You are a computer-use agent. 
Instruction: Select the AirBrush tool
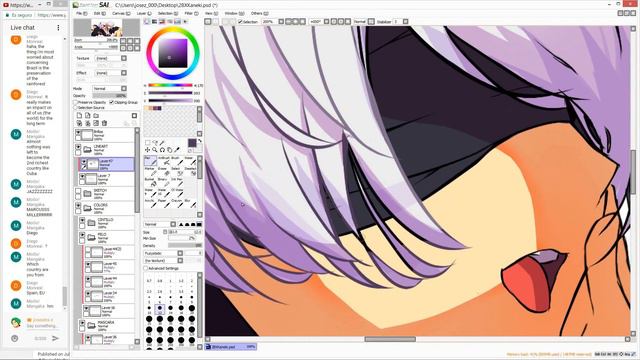click(163, 161)
